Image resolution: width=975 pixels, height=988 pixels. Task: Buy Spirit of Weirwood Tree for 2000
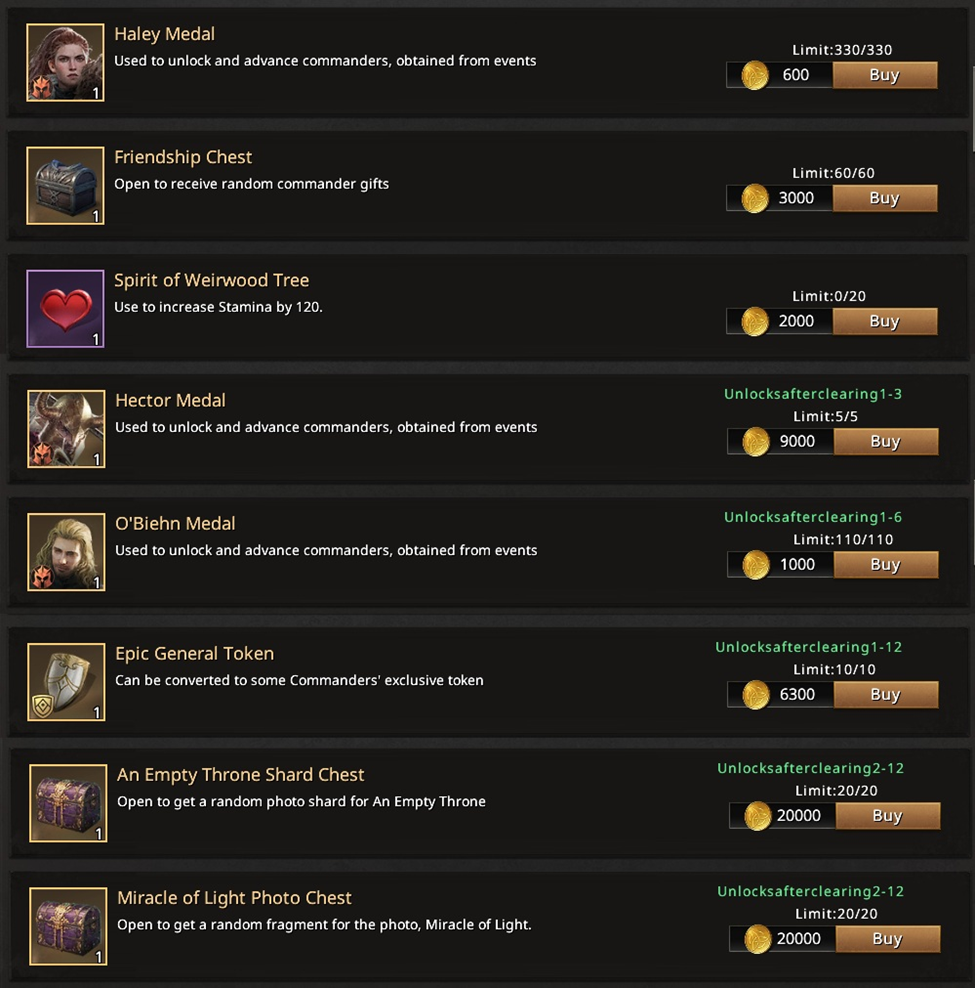click(x=884, y=321)
